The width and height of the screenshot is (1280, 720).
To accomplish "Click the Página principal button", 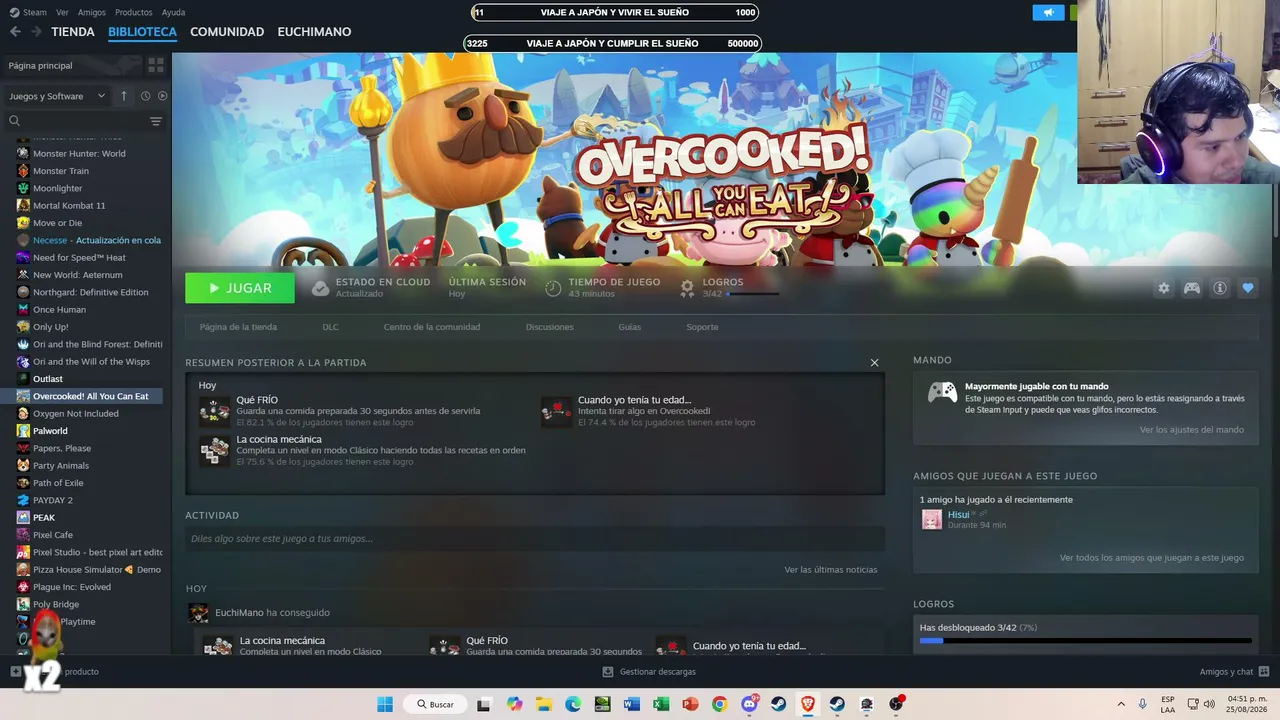I will point(72,65).
